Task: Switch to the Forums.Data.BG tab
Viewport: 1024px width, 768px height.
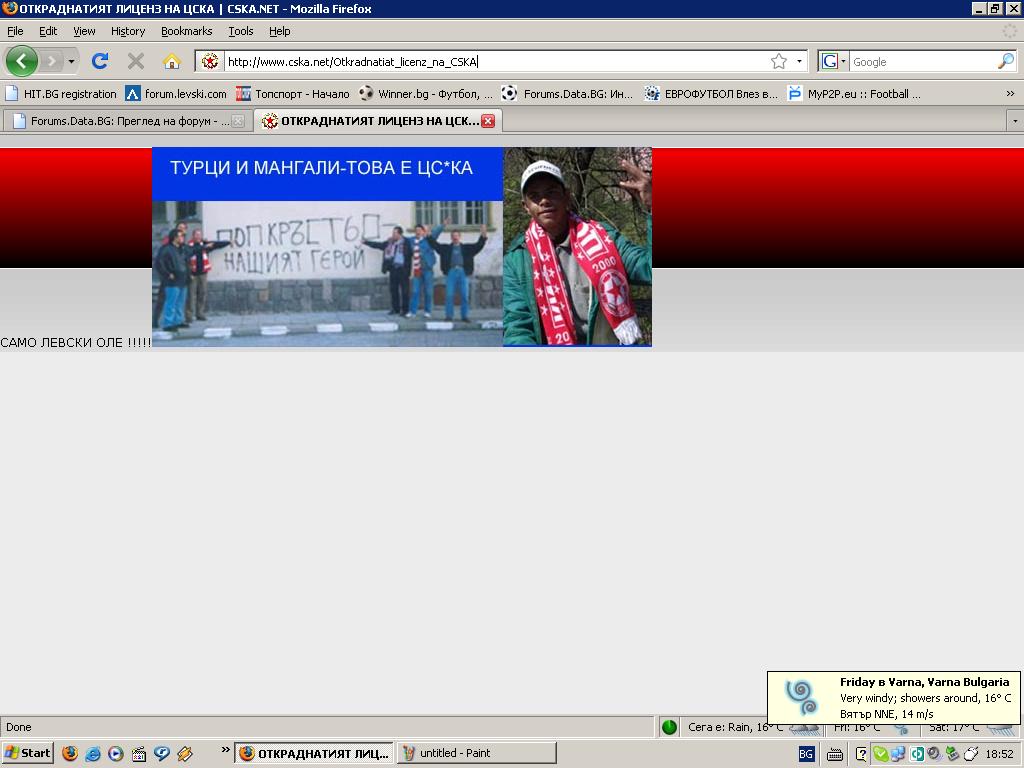Action: (125, 121)
